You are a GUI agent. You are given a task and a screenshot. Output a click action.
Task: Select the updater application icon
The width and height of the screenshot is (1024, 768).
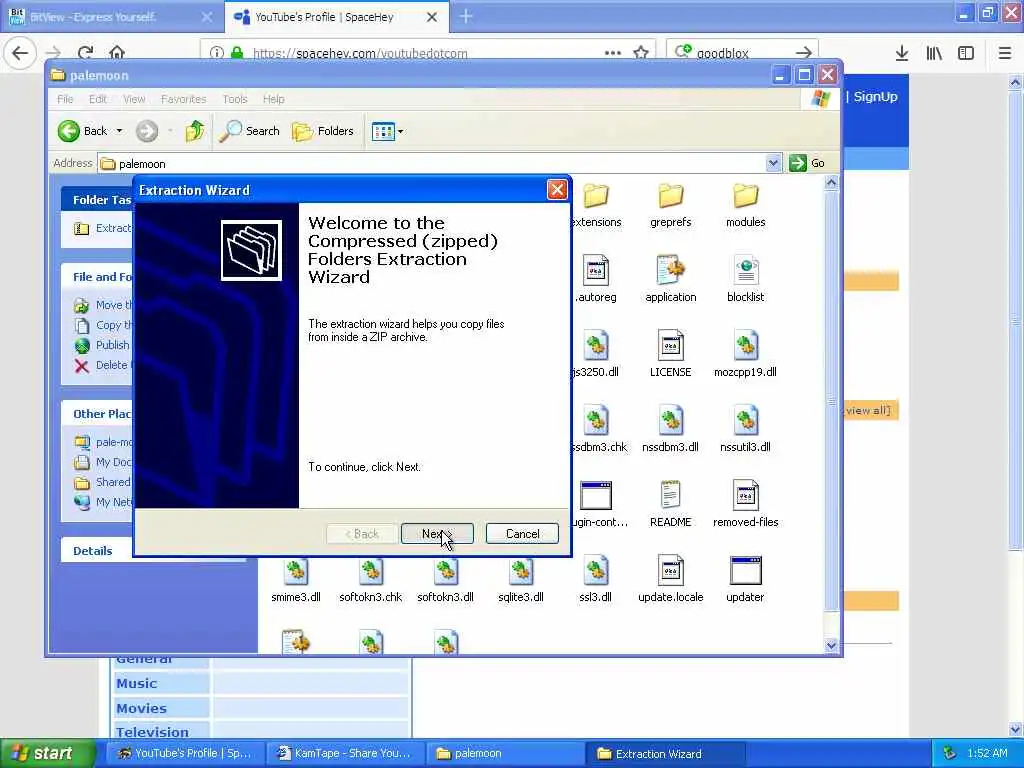[745, 570]
